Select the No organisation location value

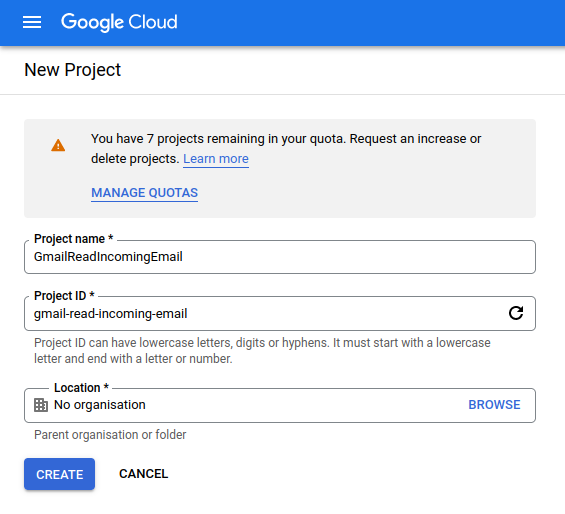99,405
